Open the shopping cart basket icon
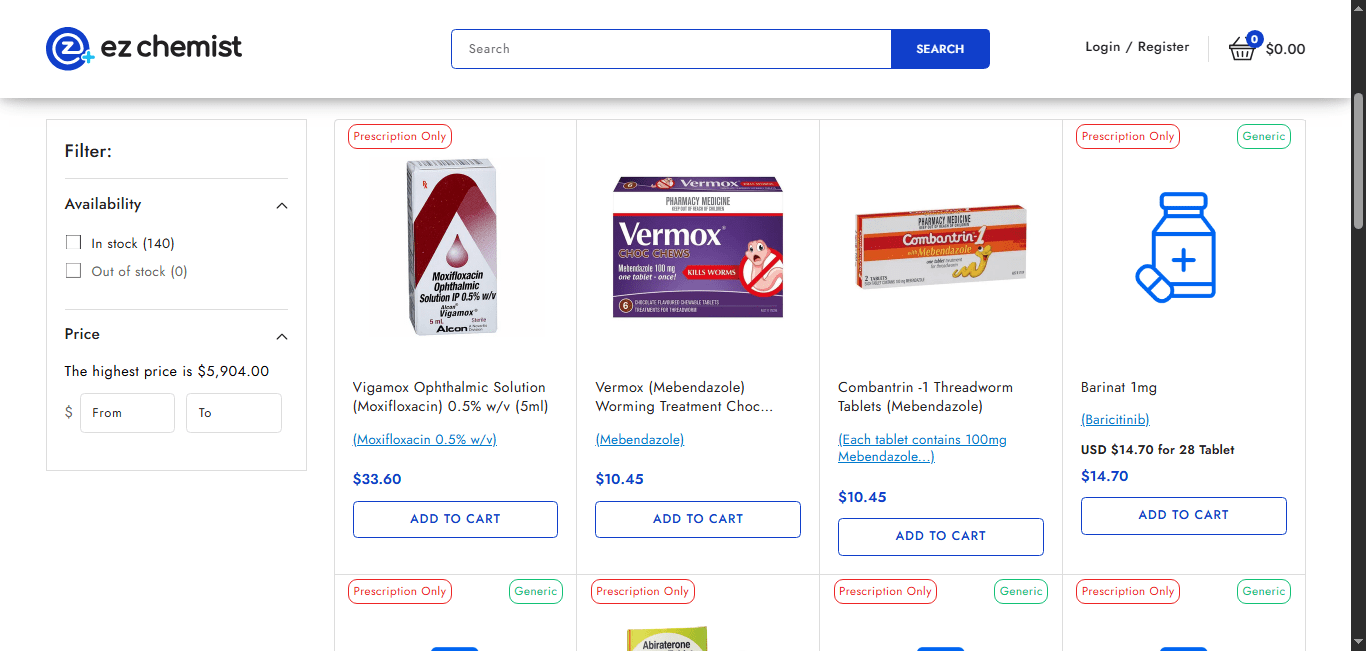The image size is (1366, 651). [x=1242, y=48]
